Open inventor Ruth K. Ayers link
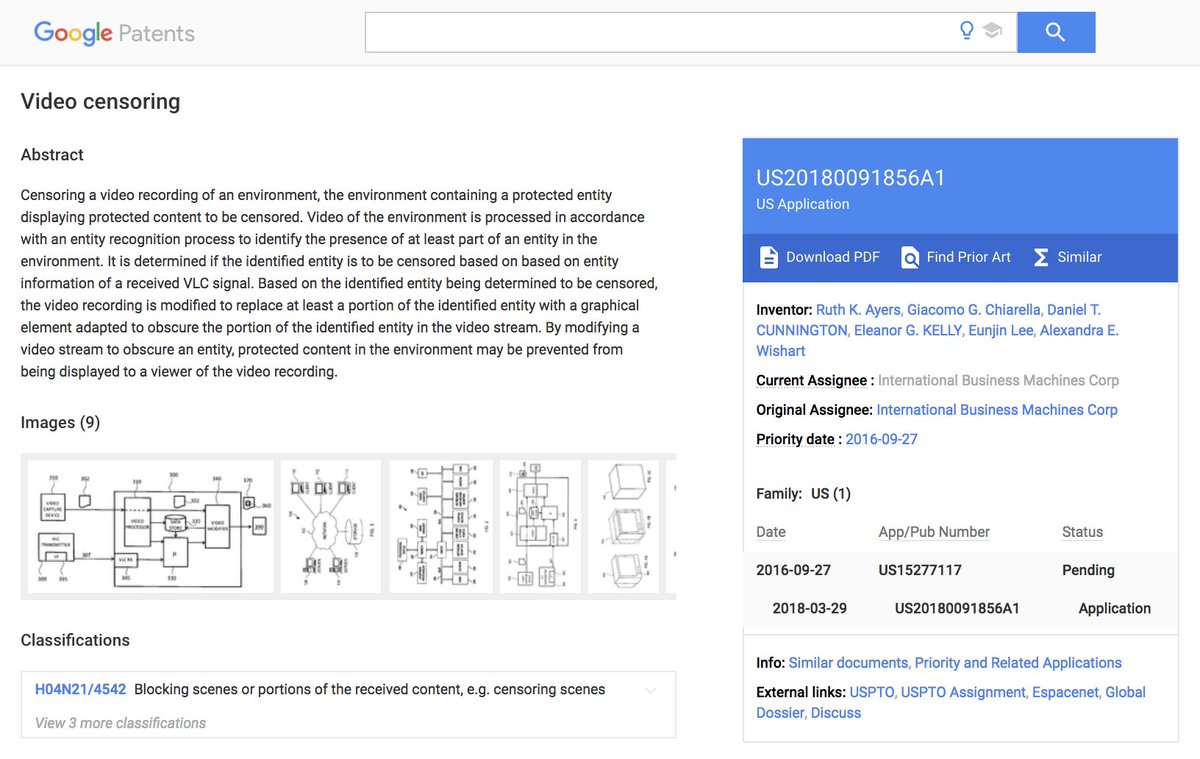 (x=859, y=310)
